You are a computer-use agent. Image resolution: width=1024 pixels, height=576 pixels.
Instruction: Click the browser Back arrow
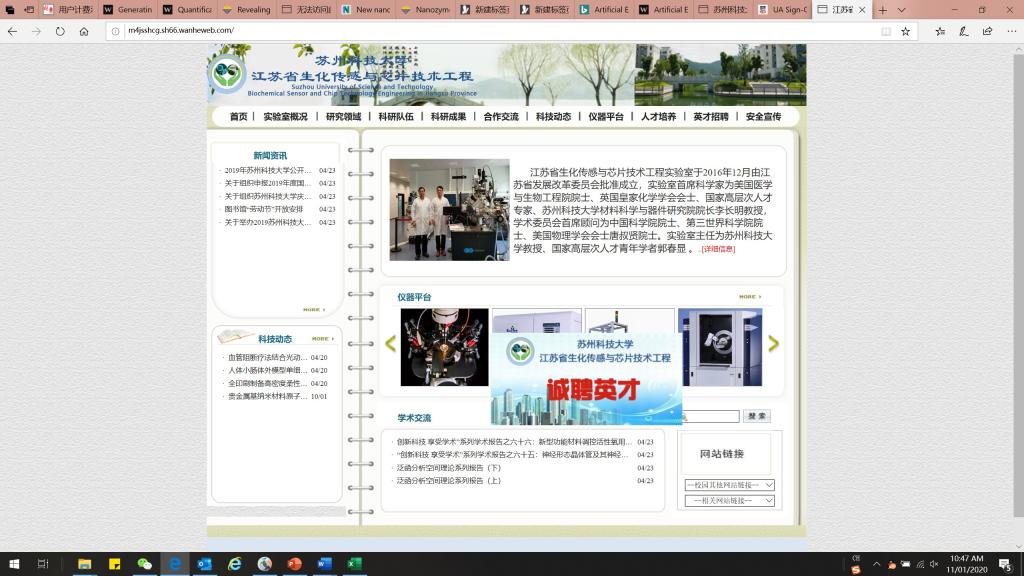tap(12, 31)
